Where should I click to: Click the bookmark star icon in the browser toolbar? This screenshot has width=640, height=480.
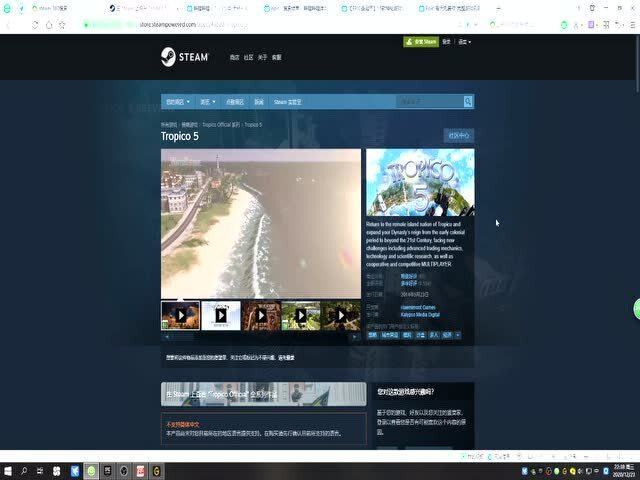[62, 25]
